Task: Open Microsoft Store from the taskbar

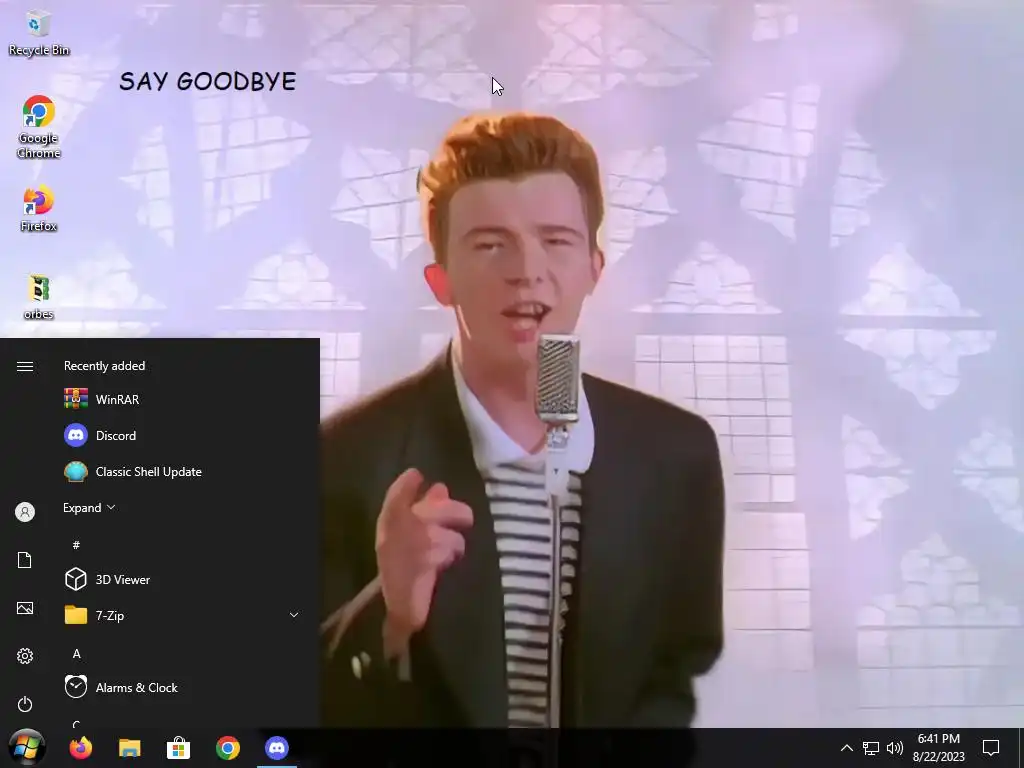Action: 178,748
